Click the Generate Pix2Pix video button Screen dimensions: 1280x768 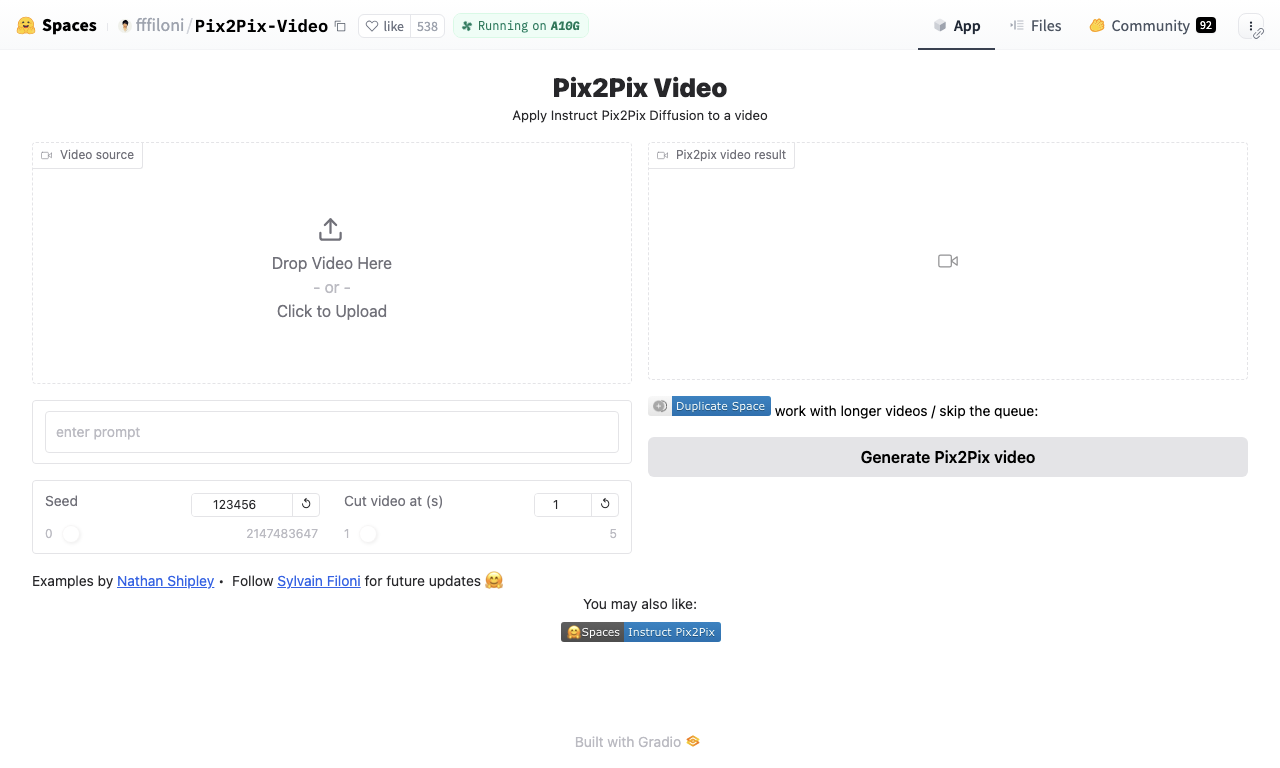point(948,457)
